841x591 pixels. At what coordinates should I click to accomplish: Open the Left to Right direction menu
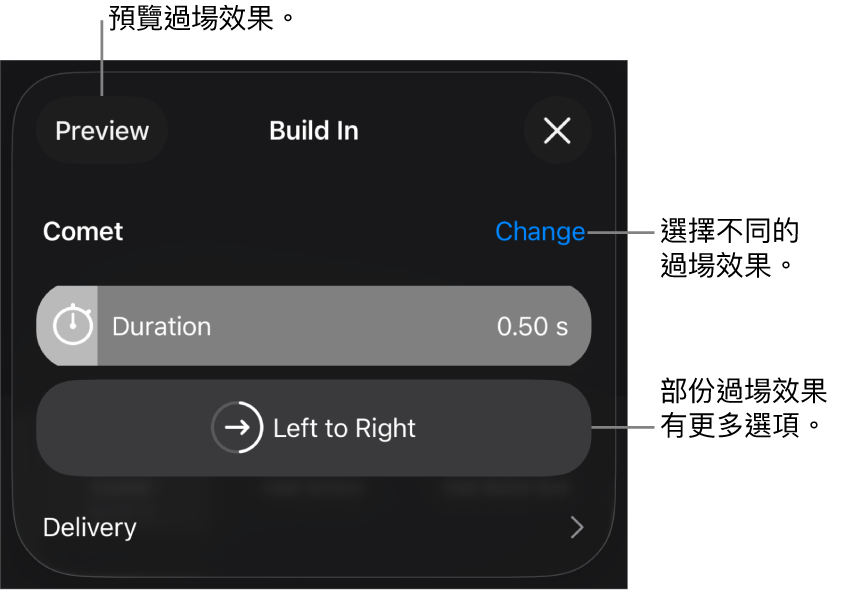click(313, 428)
